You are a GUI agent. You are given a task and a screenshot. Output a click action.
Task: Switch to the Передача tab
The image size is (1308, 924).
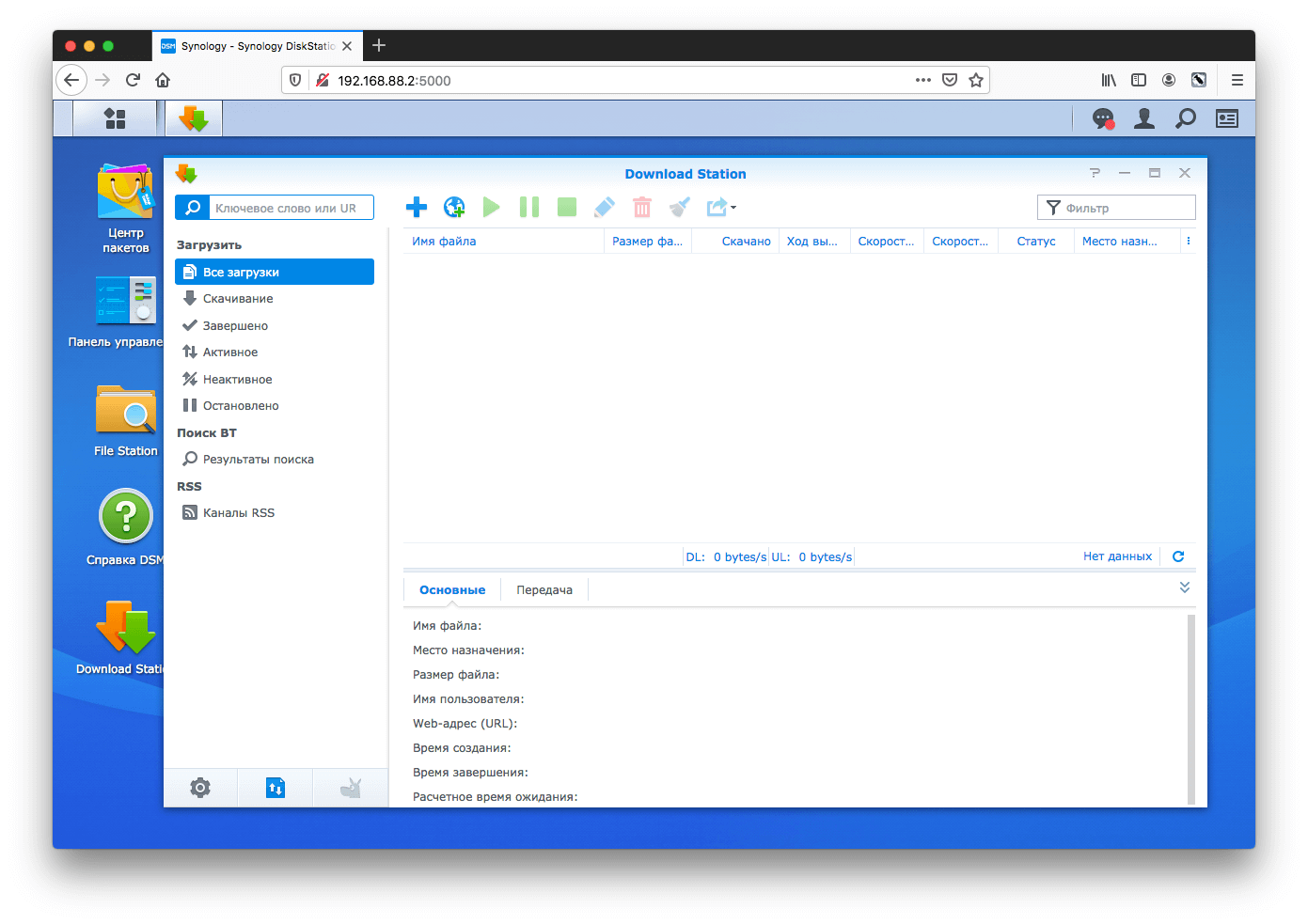544,590
